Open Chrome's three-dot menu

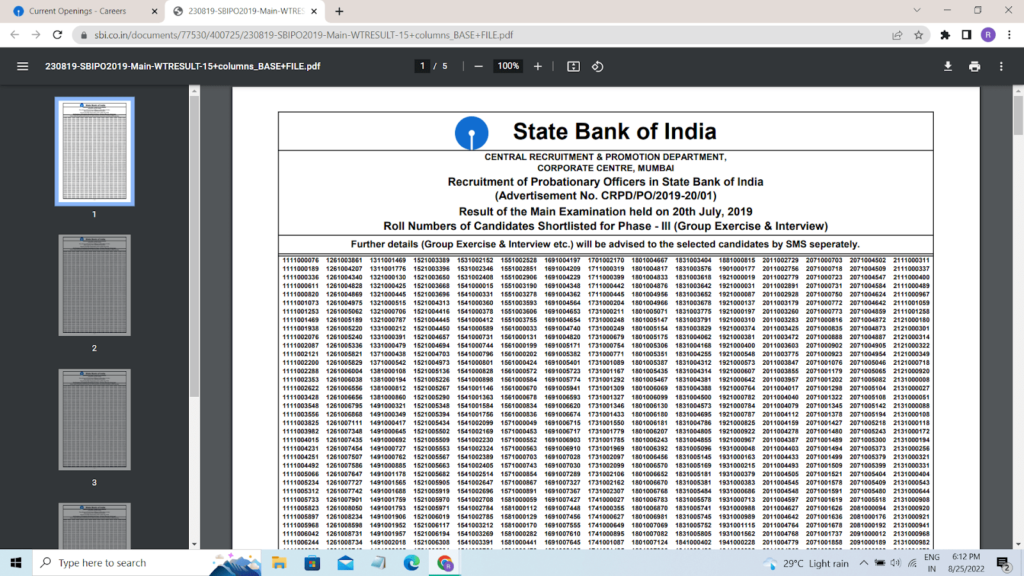tap(1009, 34)
